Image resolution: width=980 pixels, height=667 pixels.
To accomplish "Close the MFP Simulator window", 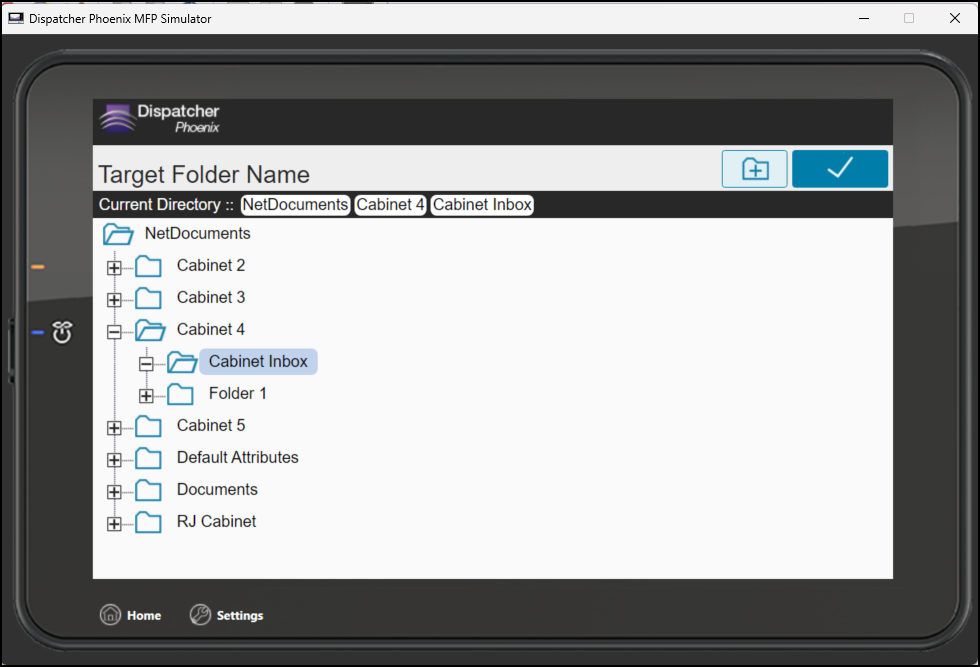I will [x=954, y=18].
